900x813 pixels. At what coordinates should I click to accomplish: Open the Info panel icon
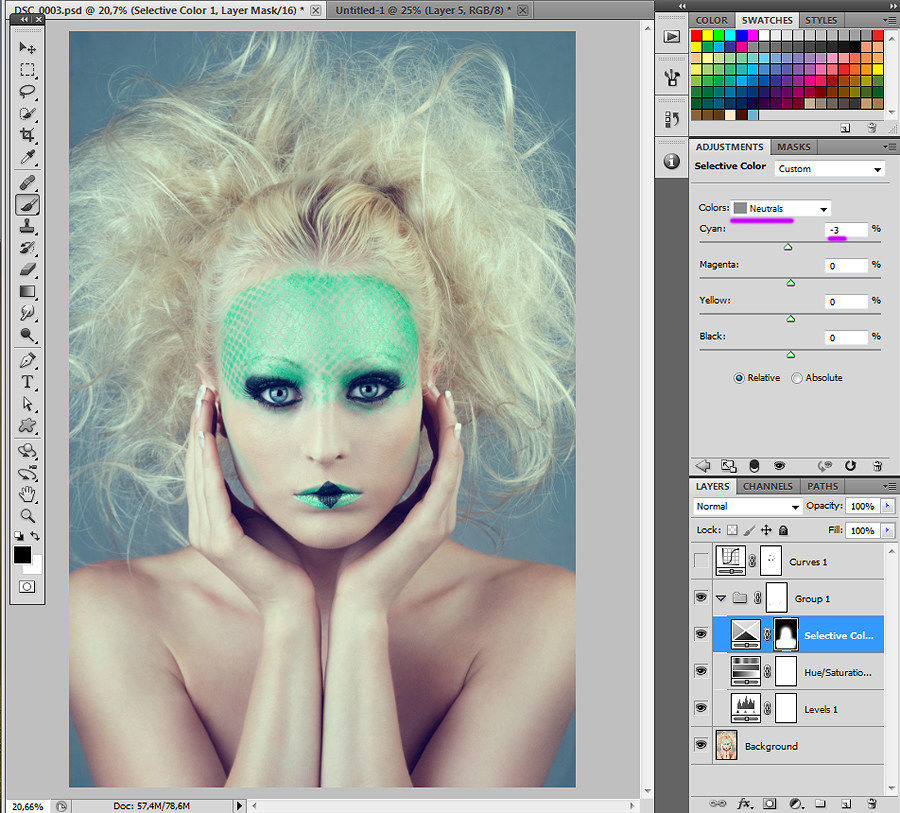click(x=672, y=161)
